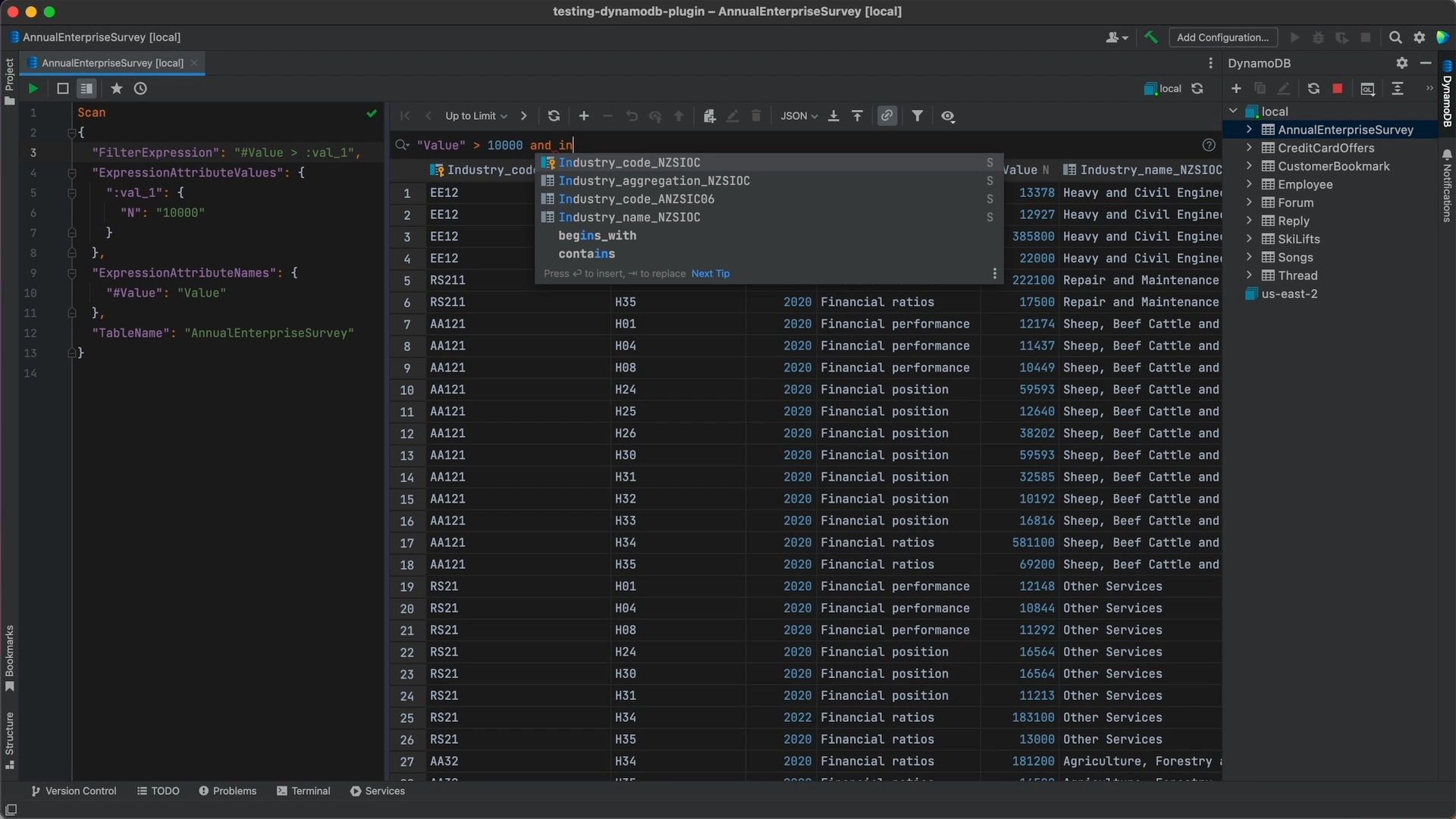Click the filter help question mark
The height and width of the screenshot is (819, 1456).
coord(1209,145)
